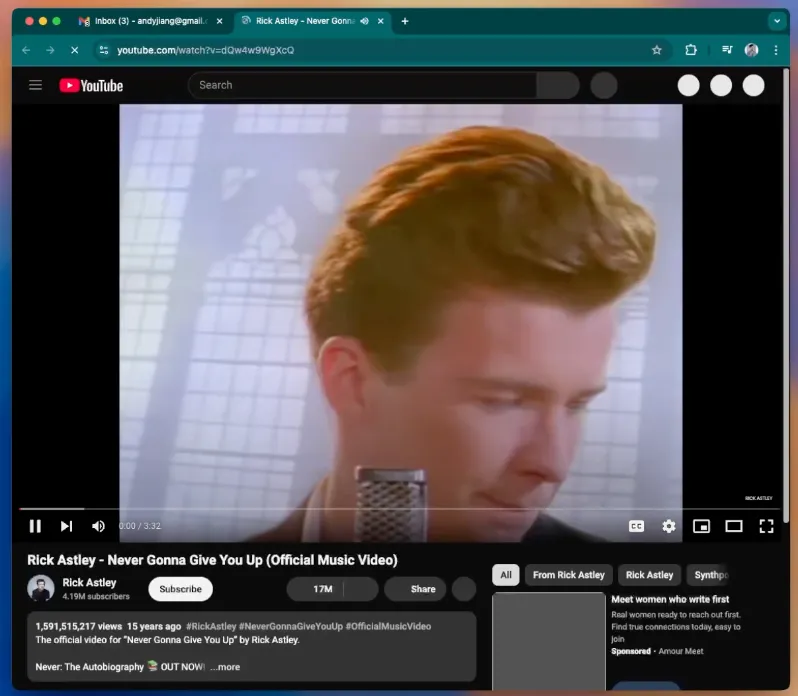Open the YouTube hamburger guide menu

[x=36, y=85]
